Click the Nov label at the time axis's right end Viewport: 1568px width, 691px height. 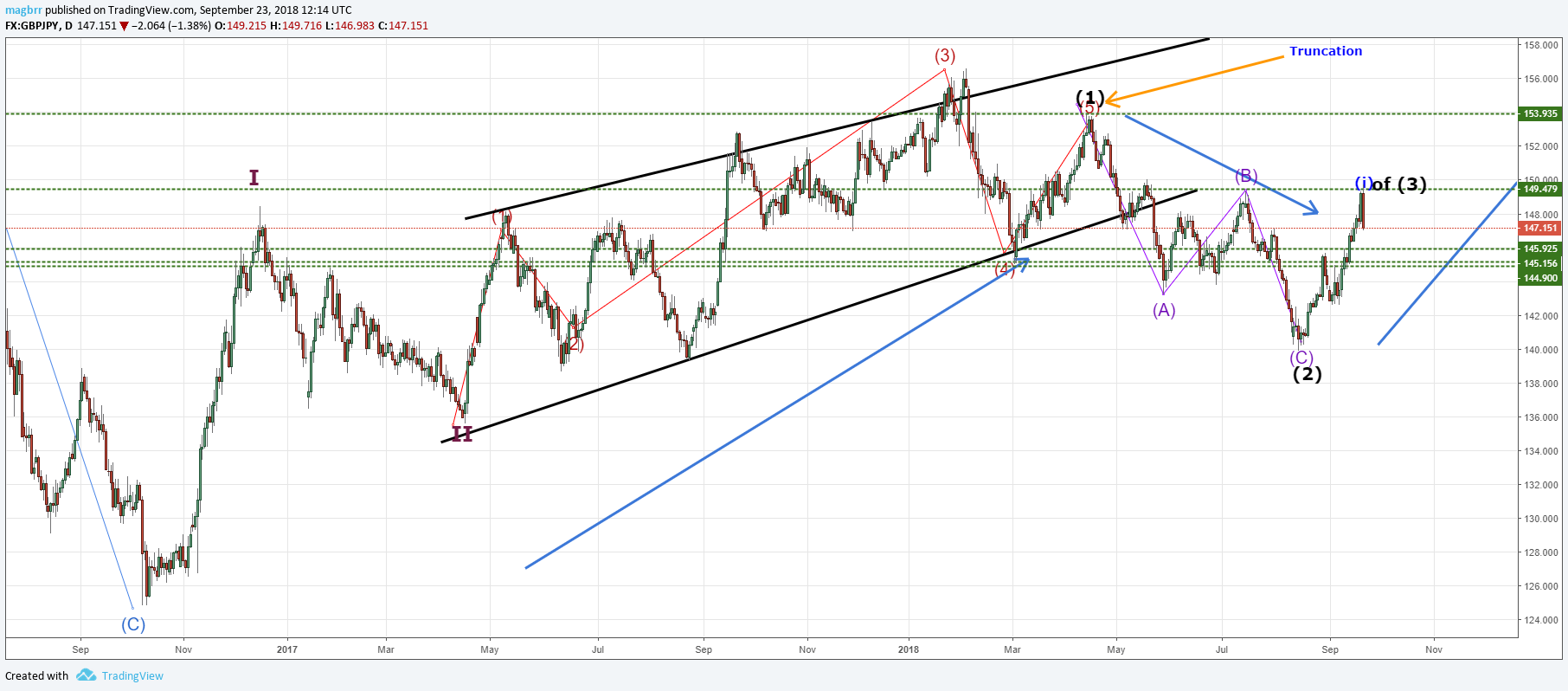[1434, 649]
